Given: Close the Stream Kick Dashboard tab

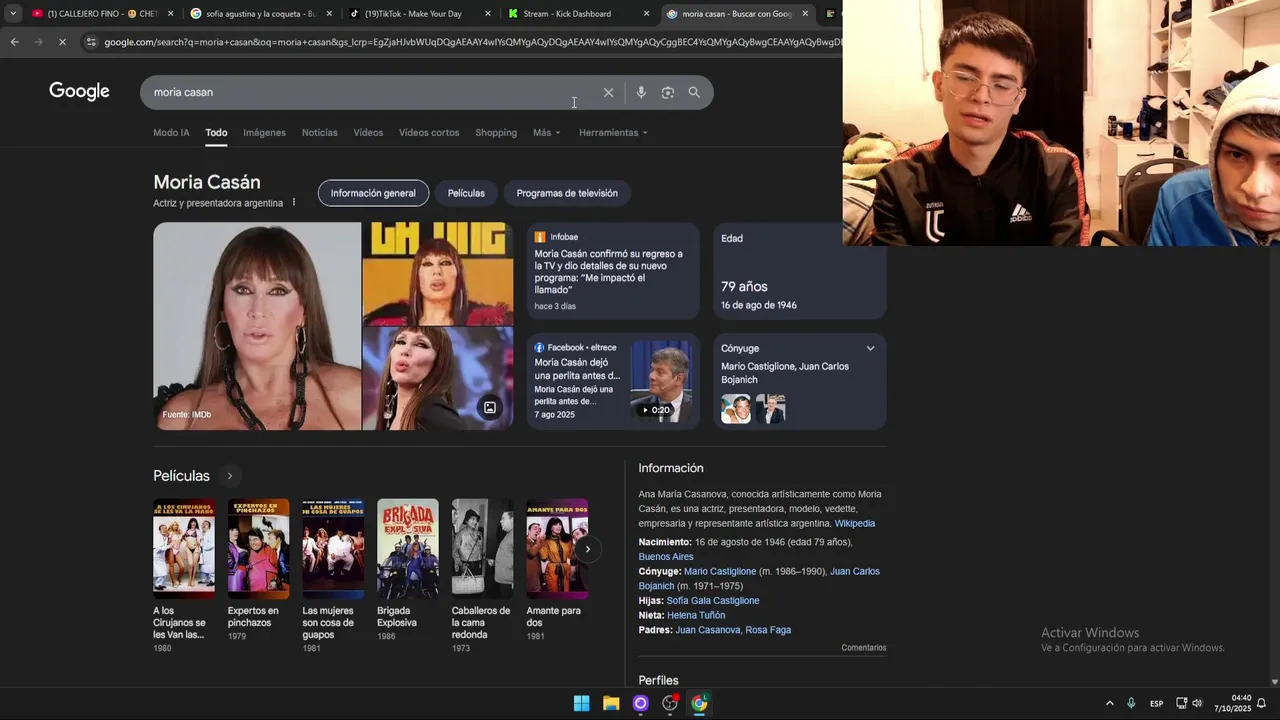Looking at the screenshot, I should point(646,14).
